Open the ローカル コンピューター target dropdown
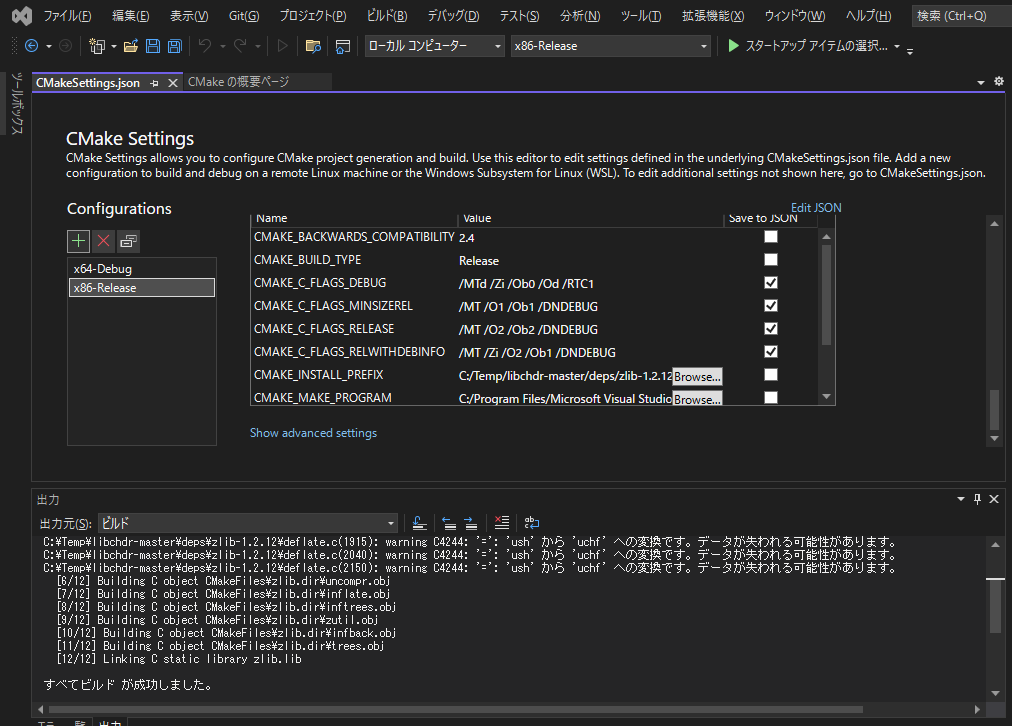Viewport: 1012px width, 726px height. [434, 46]
